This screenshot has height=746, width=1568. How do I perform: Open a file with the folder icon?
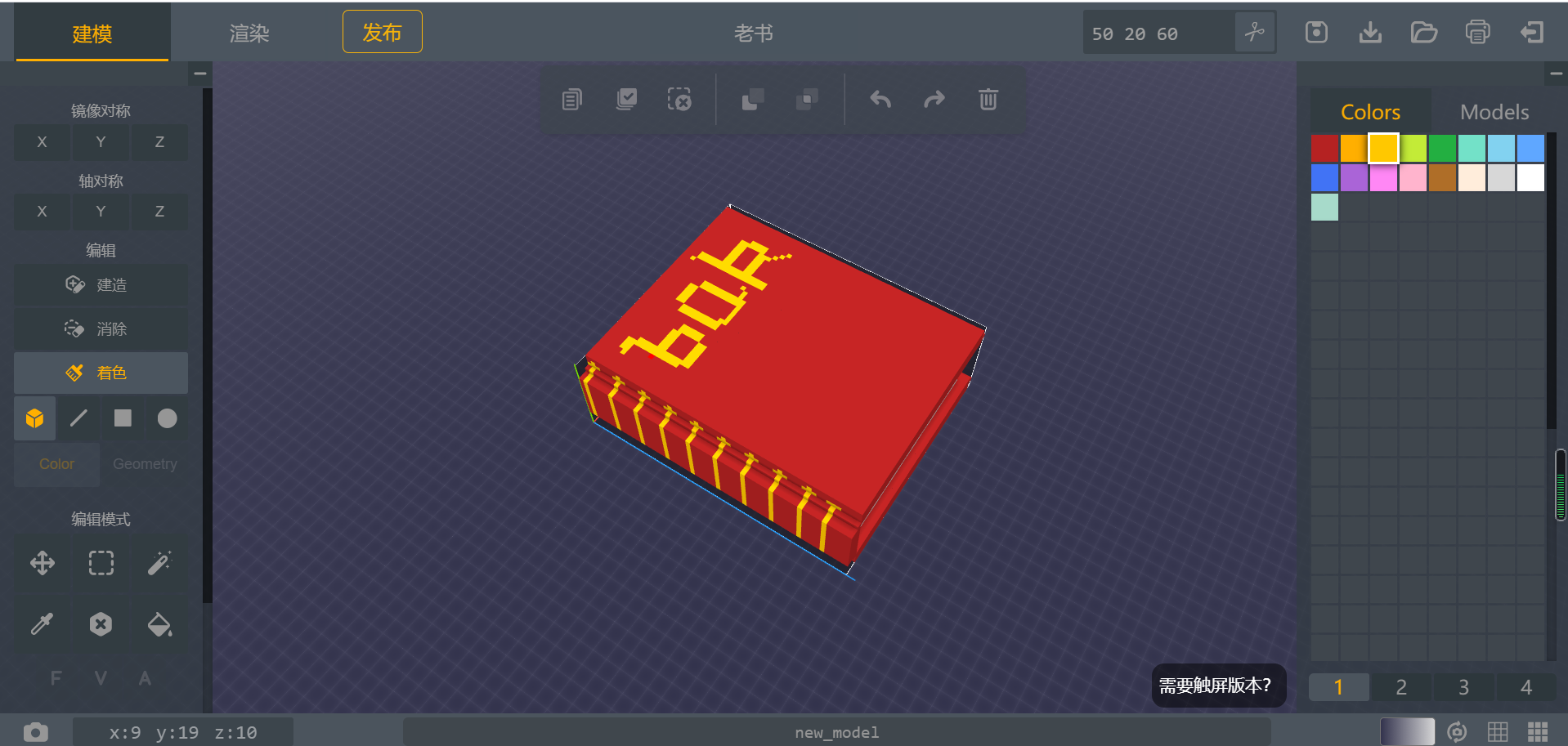coord(1424,33)
